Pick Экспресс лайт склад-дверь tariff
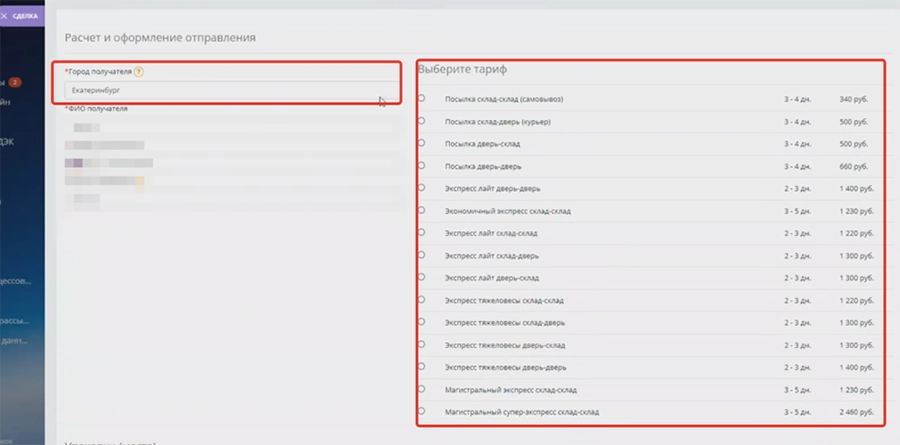Viewport: 900px width, 445px height. (421, 254)
